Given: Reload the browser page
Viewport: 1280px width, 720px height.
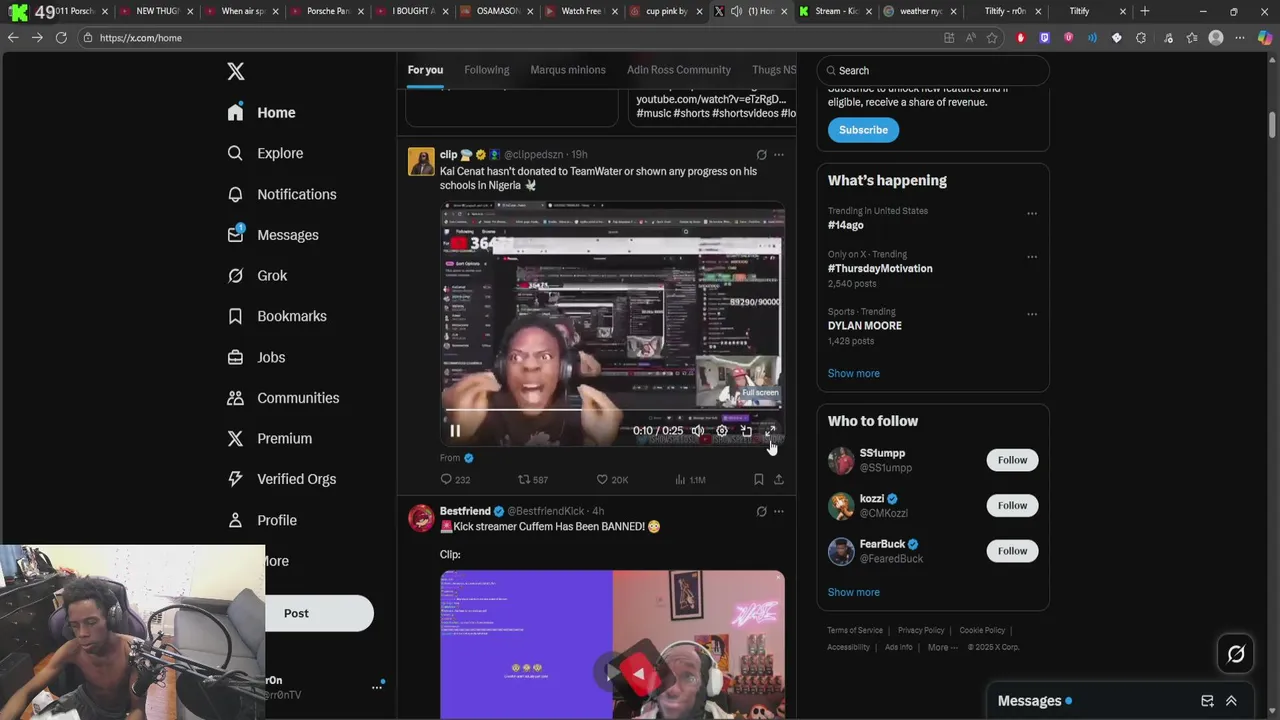Looking at the screenshot, I should pyautogui.click(x=61, y=38).
